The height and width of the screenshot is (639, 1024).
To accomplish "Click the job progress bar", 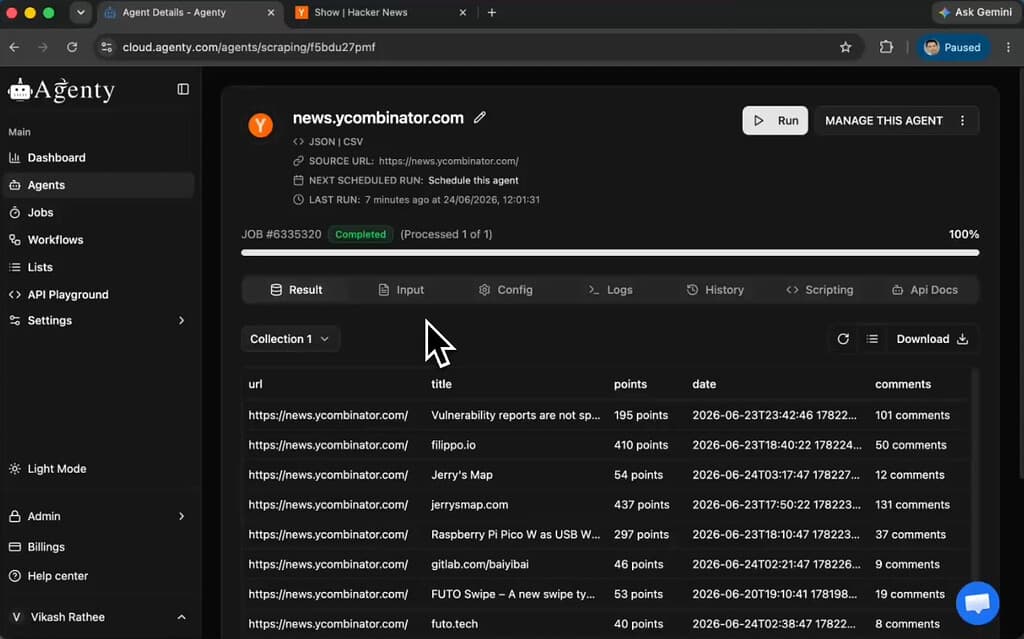I will coord(610,253).
